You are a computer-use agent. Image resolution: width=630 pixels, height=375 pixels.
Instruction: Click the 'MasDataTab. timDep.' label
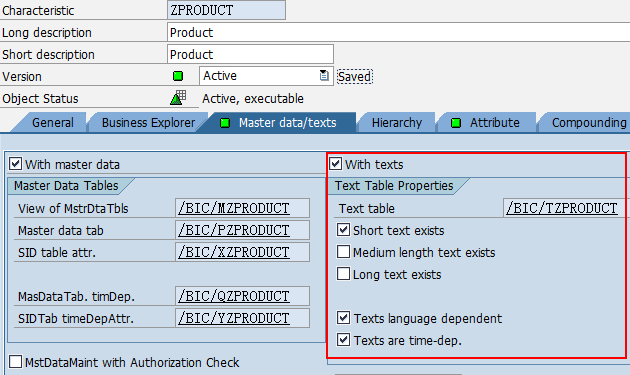[76, 297]
